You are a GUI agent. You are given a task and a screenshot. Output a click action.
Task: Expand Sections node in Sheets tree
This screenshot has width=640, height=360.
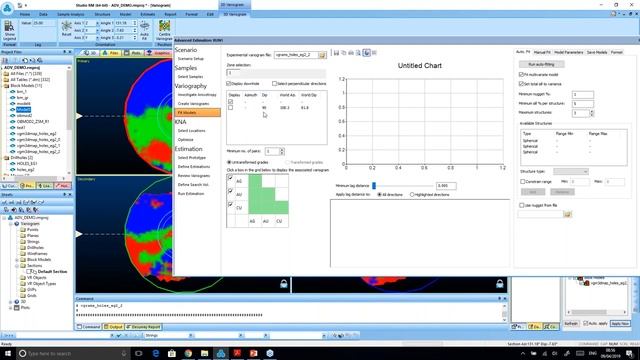tap(17, 266)
